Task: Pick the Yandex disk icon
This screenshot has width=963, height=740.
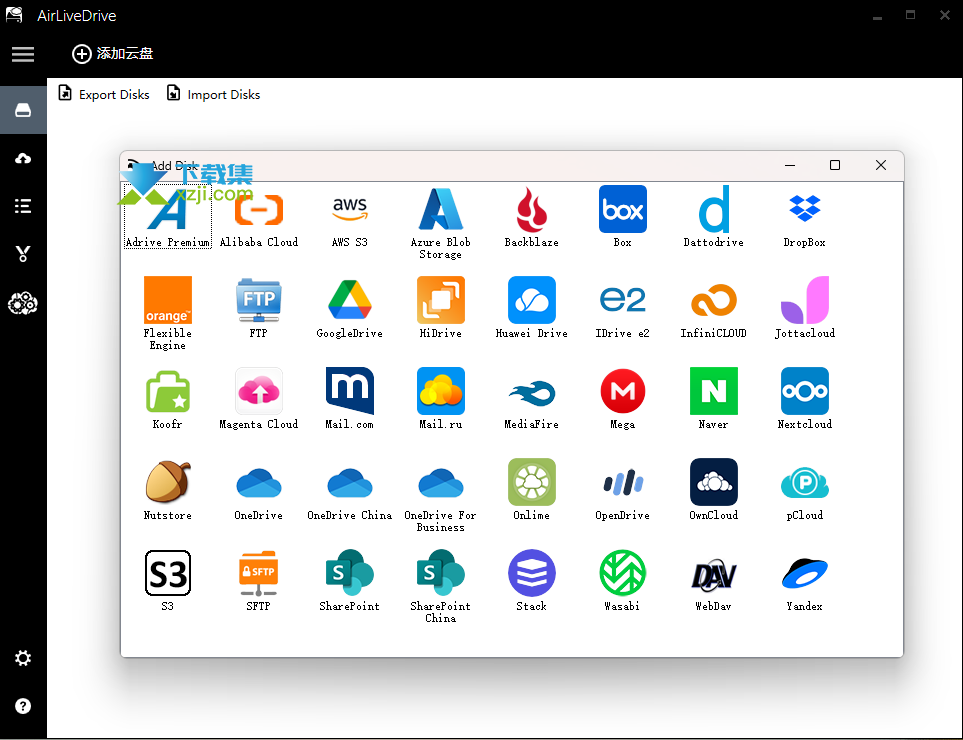Action: click(804, 573)
